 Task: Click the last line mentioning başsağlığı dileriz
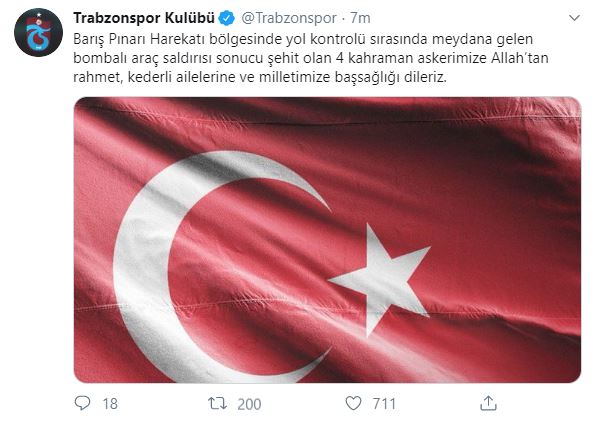[x=260, y=77]
